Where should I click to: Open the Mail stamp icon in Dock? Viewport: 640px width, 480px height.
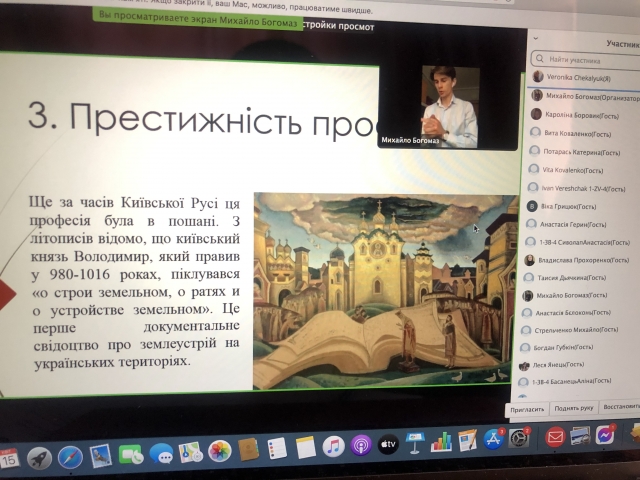100,456
